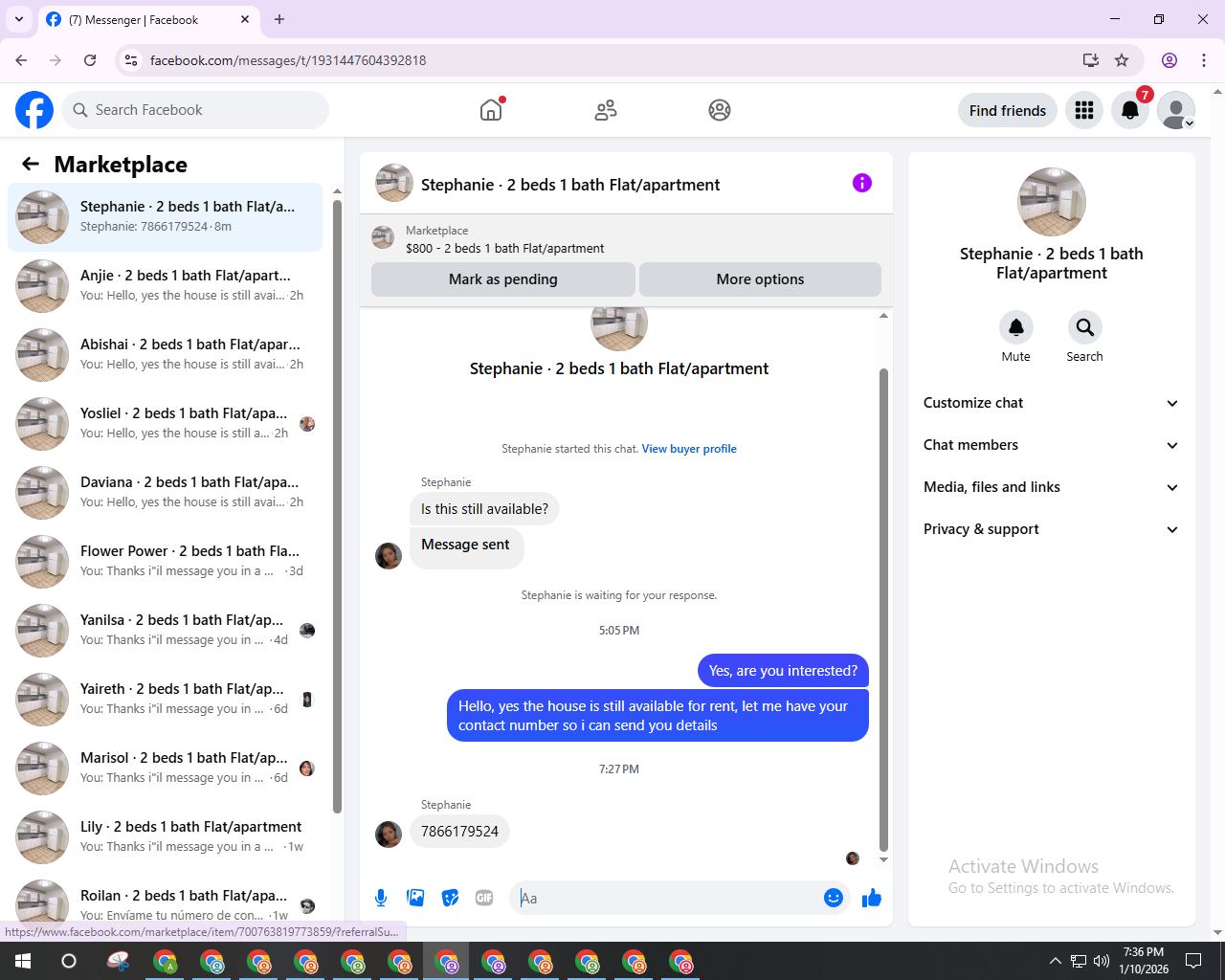
Task: Show hidden system tray icons chevron
Action: click(x=1055, y=961)
